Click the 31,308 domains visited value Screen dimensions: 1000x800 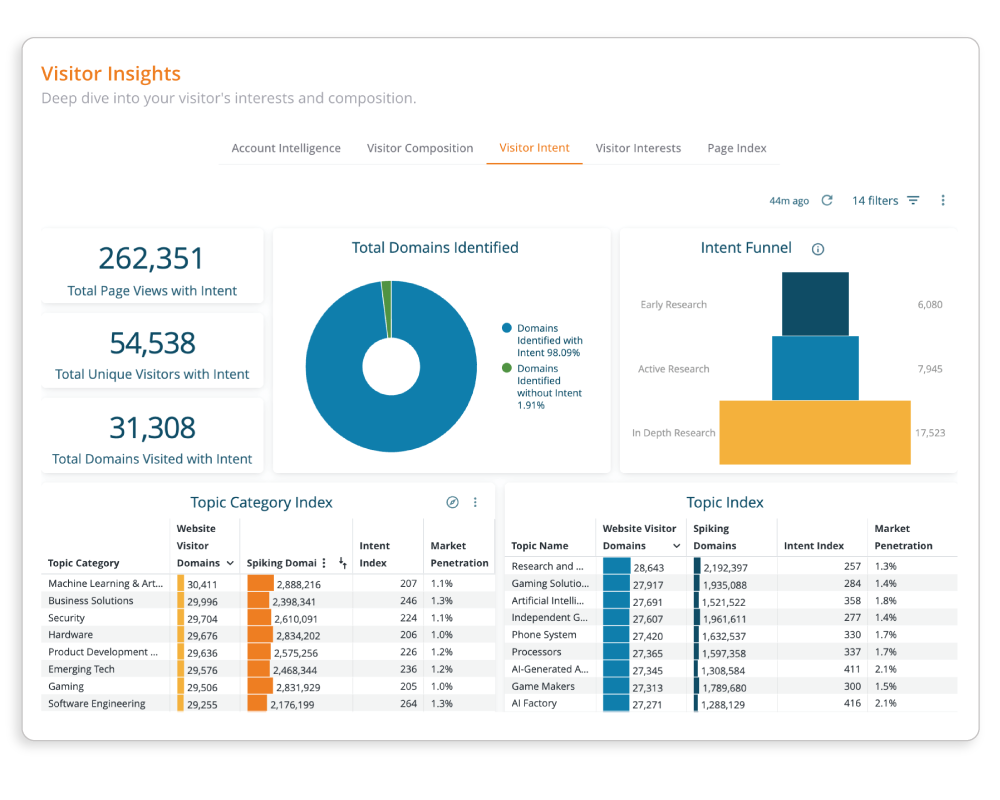152,428
